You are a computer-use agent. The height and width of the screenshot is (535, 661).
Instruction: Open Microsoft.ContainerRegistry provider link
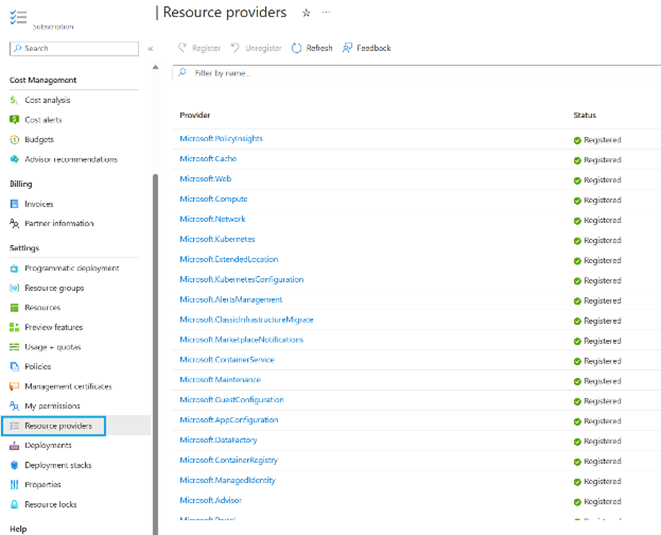[x=229, y=460]
